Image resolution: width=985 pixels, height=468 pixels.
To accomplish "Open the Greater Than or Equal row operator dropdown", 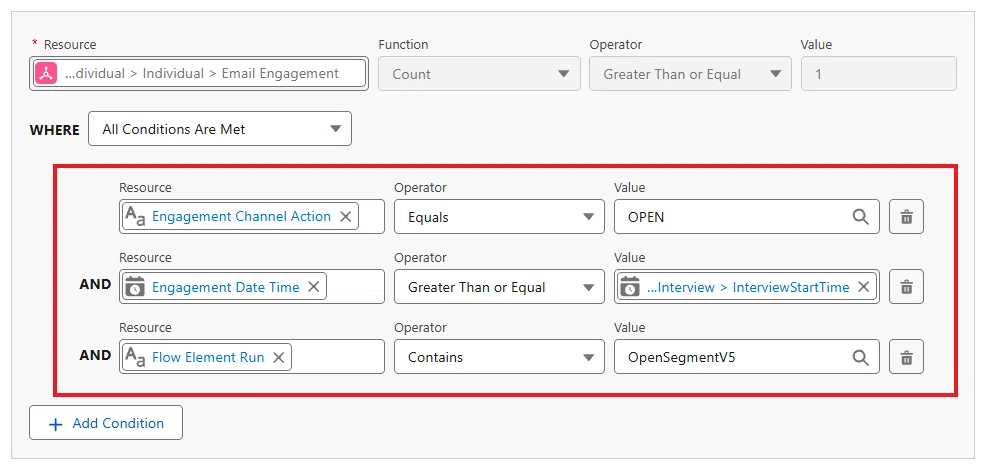I will [x=499, y=287].
